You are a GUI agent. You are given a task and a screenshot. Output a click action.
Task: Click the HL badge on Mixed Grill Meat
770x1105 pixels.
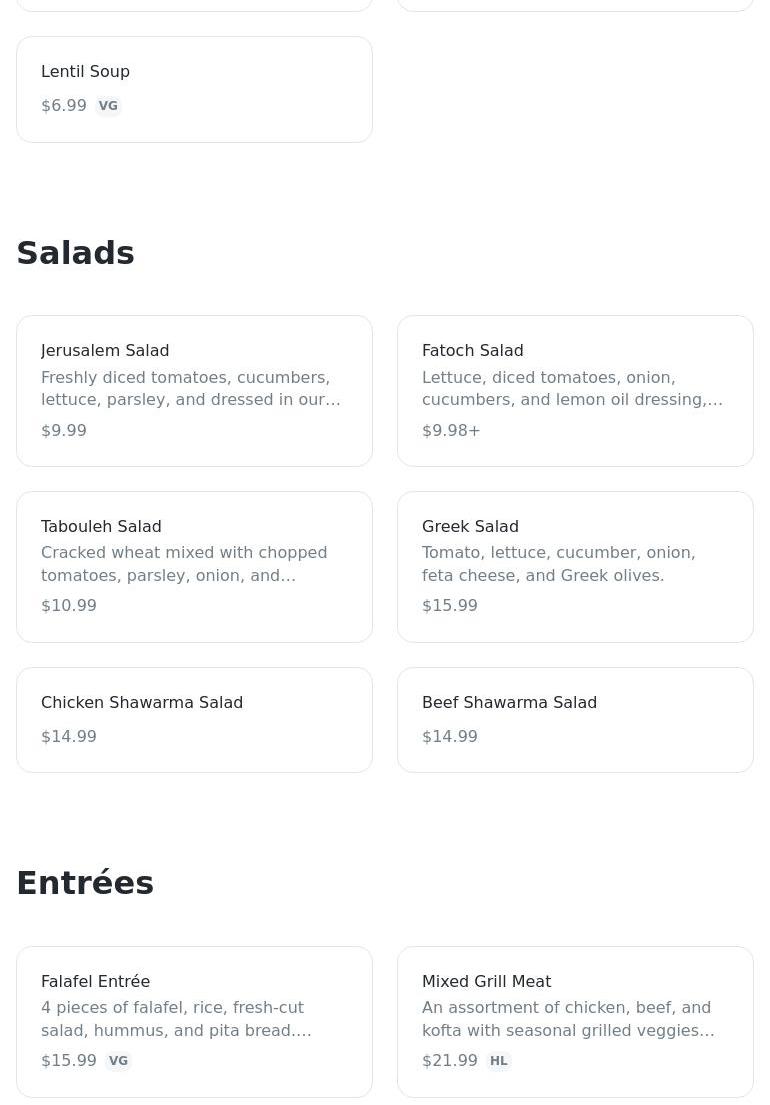coord(498,1061)
